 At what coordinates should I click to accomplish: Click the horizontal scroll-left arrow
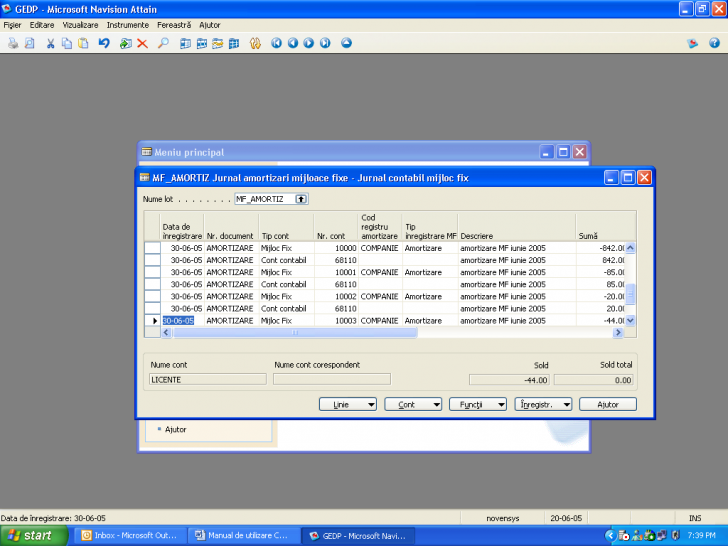click(x=166, y=332)
